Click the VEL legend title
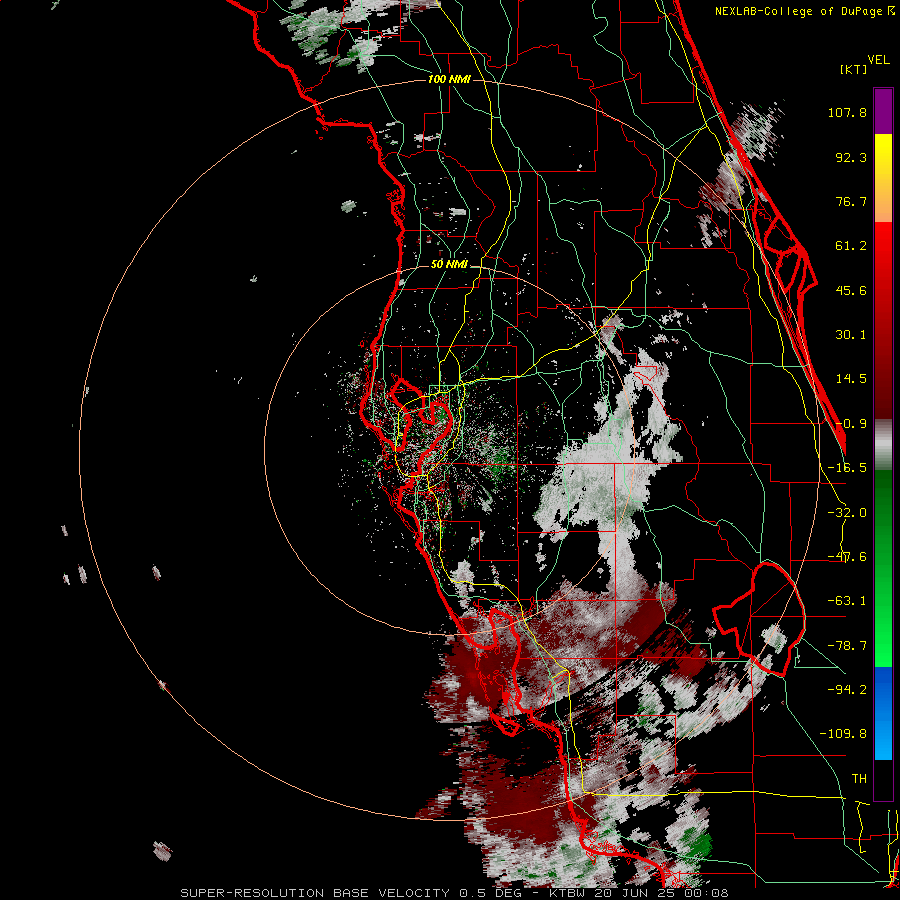 pyautogui.click(x=879, y=60)
